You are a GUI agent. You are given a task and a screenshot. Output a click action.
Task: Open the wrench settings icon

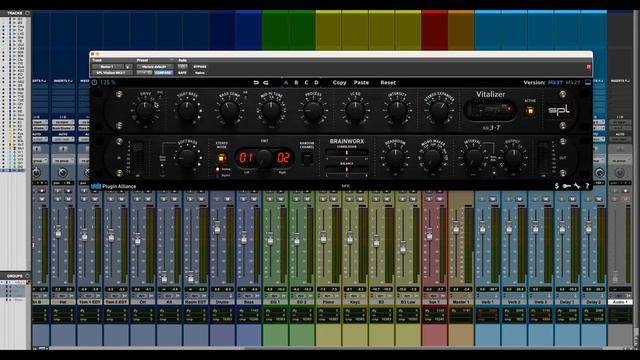(577, 186)
